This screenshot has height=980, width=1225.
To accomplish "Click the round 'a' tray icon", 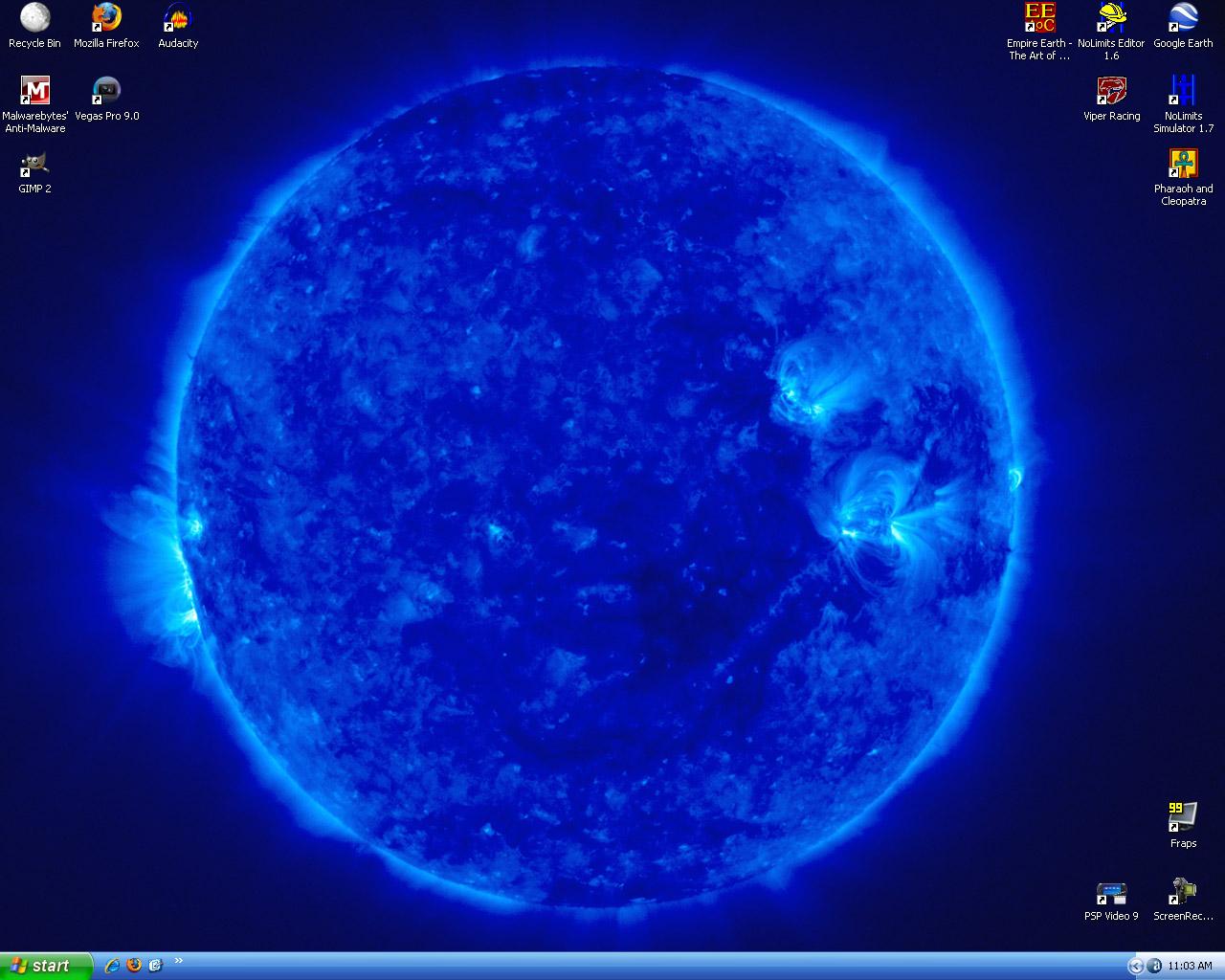I will (x=1154, y=967).
